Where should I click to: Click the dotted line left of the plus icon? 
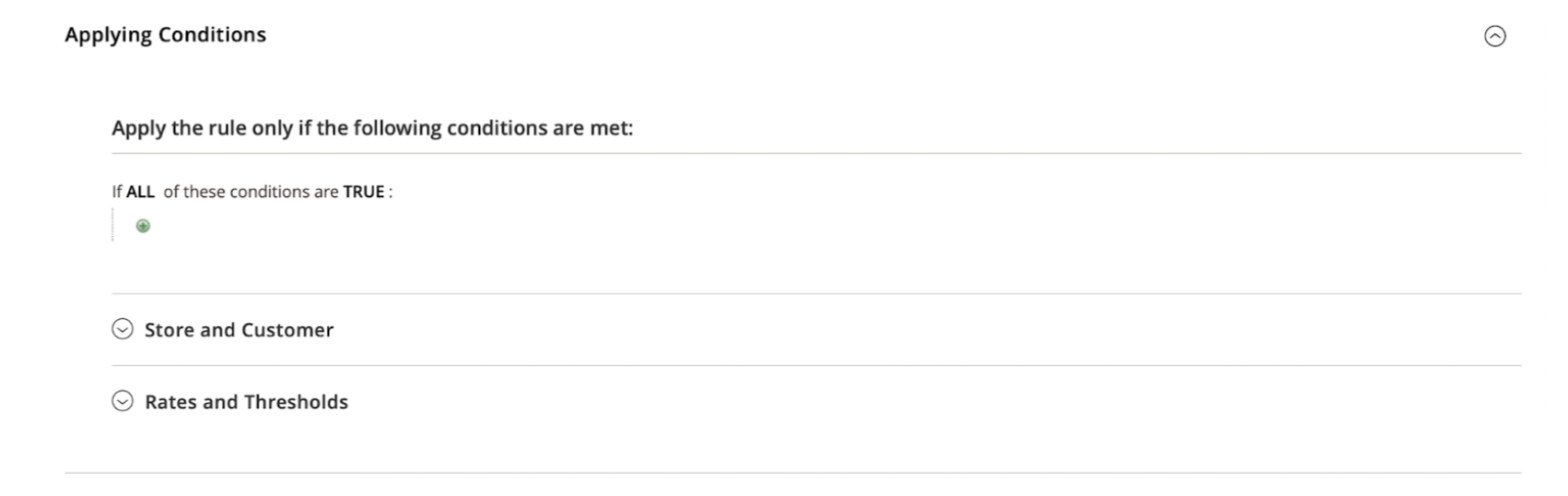pos(113,225)
